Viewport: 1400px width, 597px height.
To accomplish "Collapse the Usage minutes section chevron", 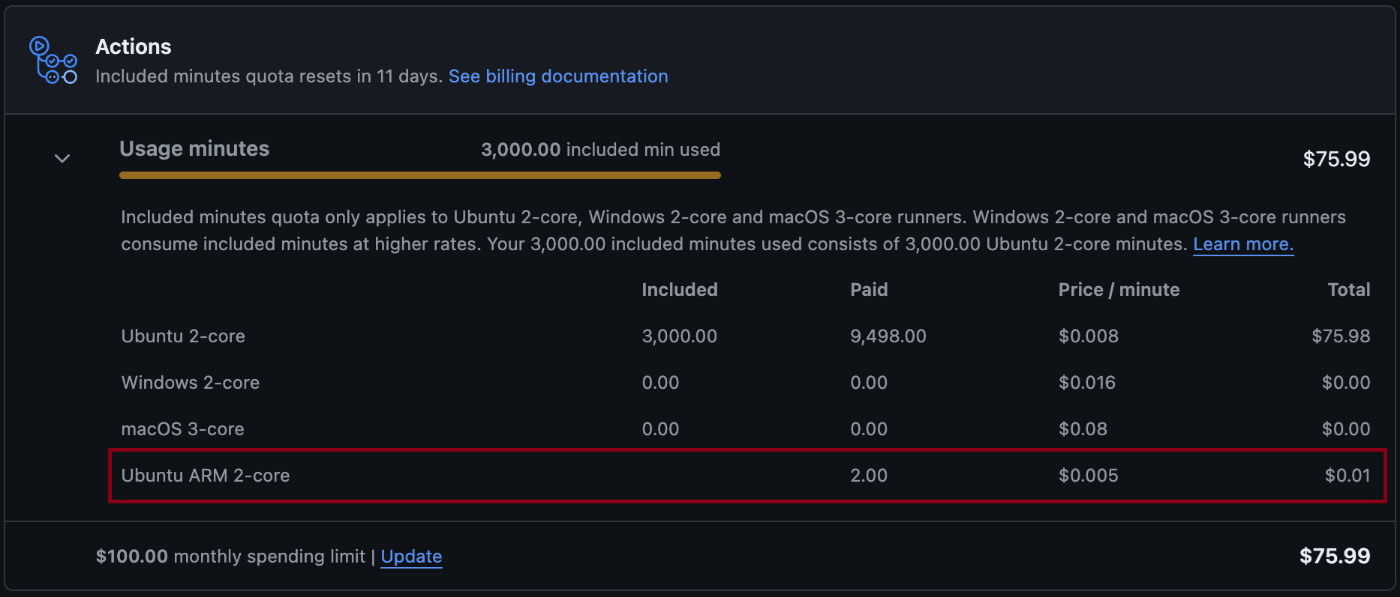I will [62, 158].
